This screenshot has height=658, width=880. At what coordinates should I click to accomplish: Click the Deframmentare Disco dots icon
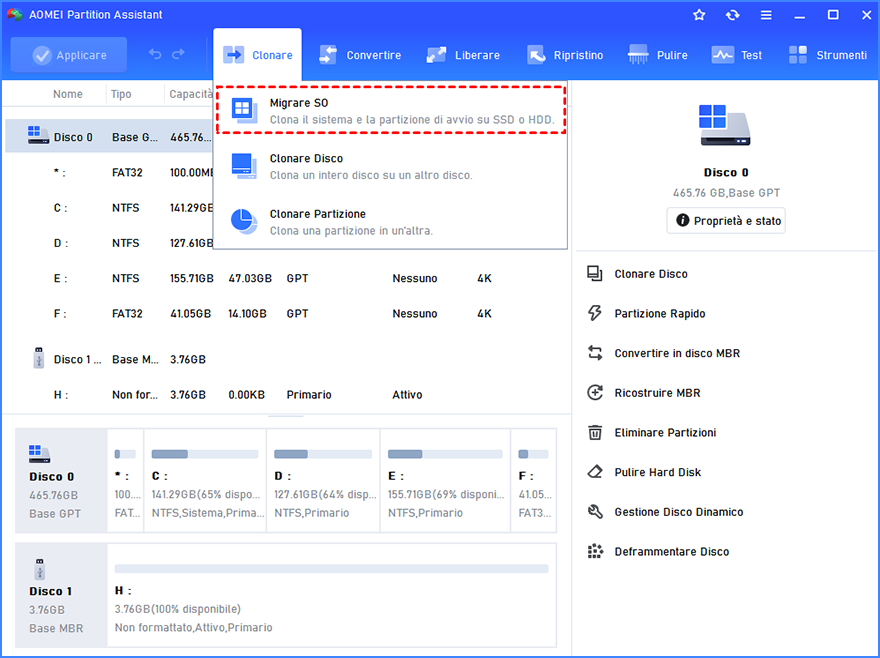click(595, 551)
